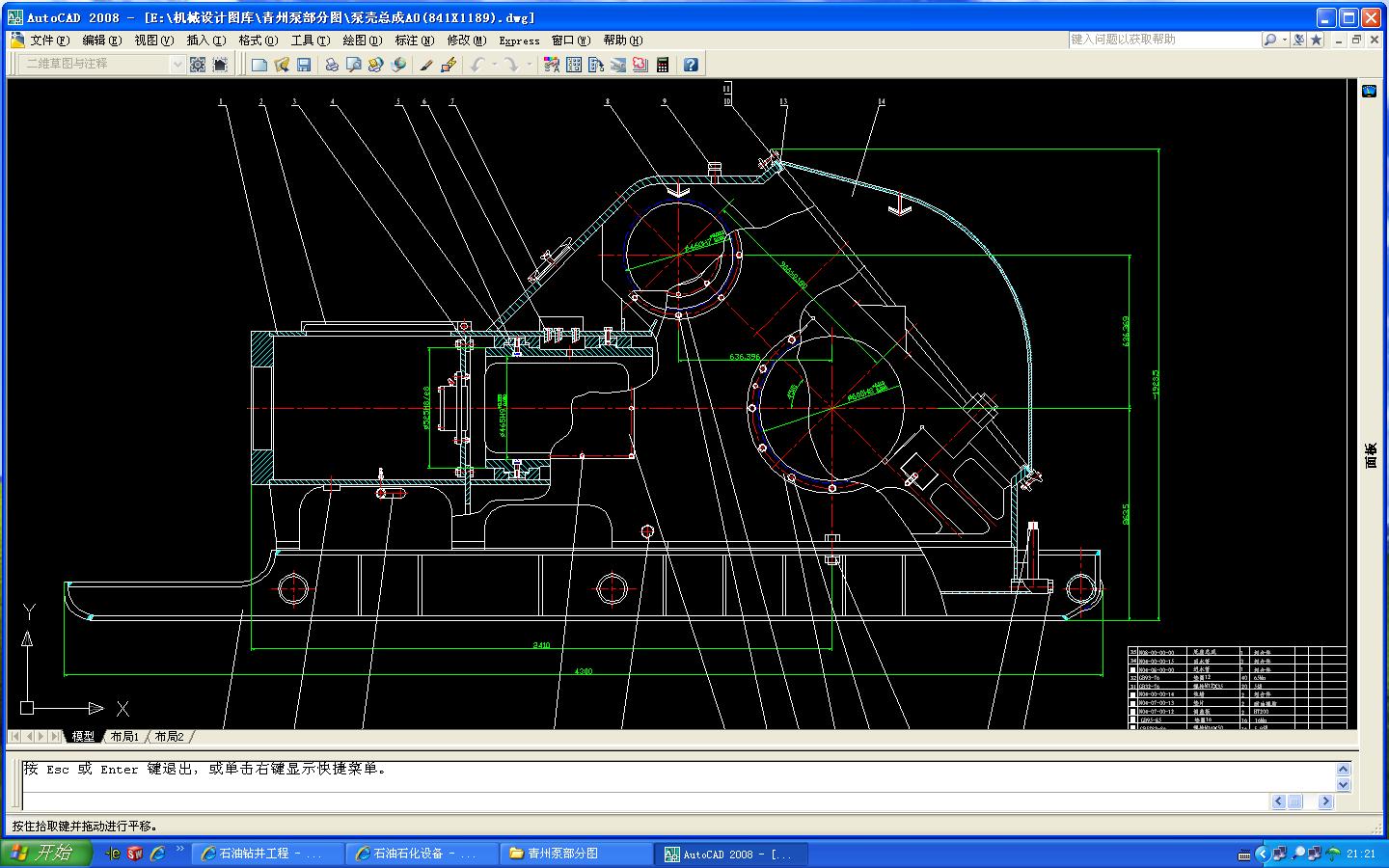Expand hidden tray icons arrow in taskbar

tap(1262, 854)
